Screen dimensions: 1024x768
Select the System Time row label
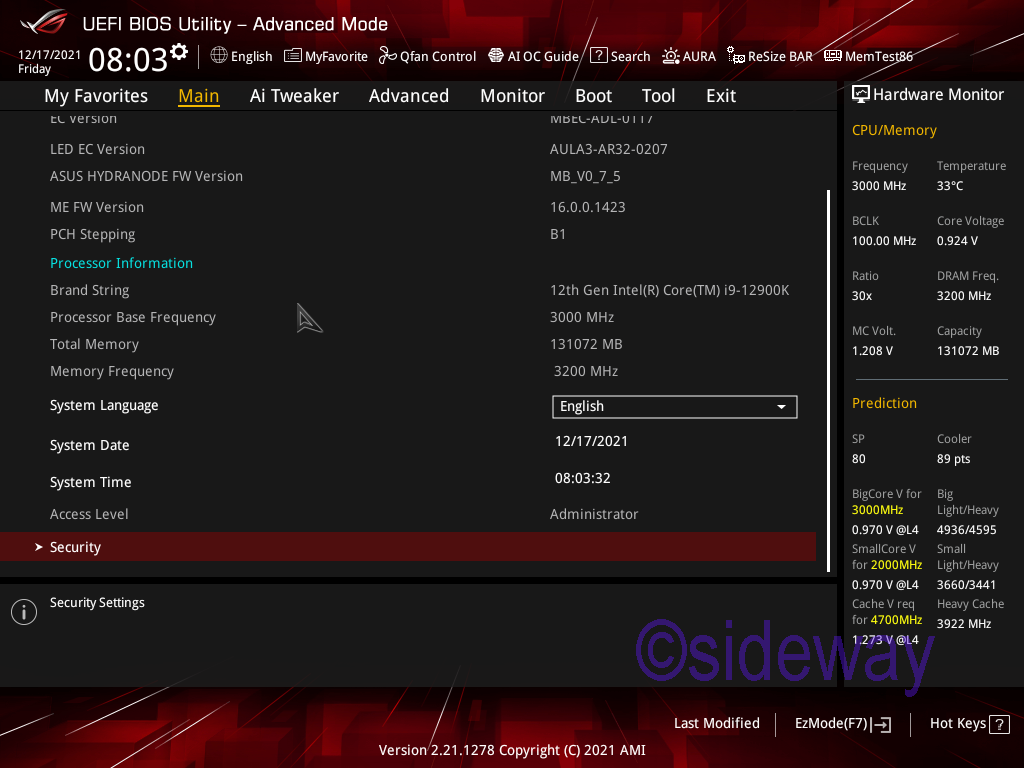pyautogui.click(x=91, y=483)
